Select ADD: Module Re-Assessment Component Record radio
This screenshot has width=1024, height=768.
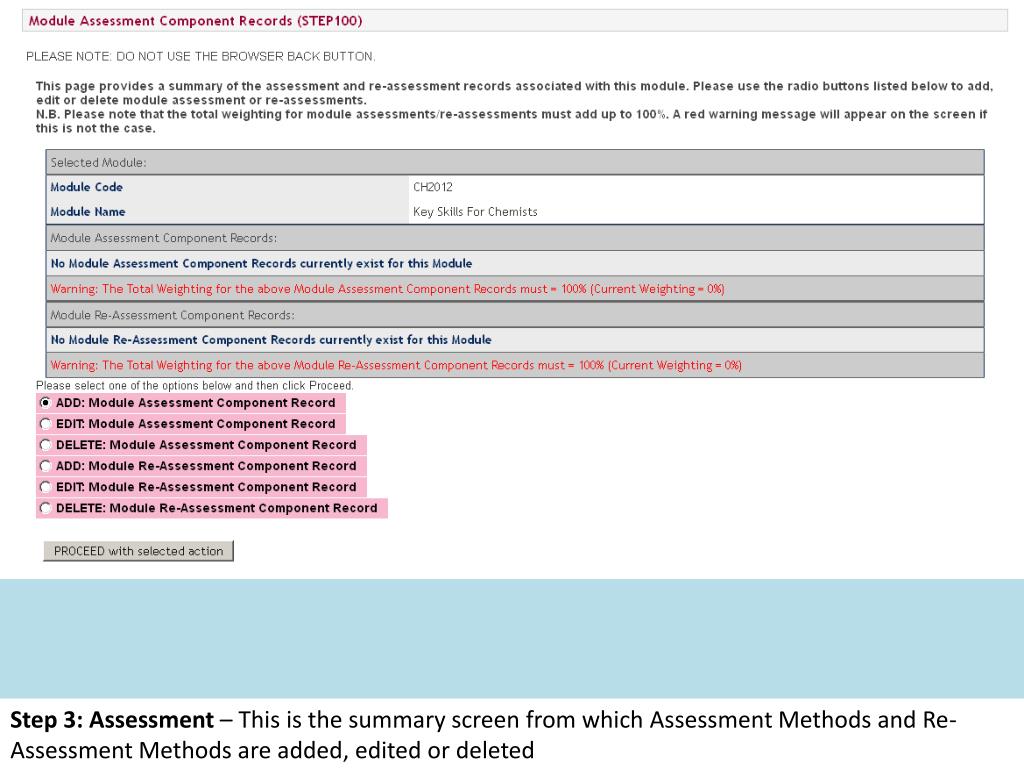click(x=45, y=466)
